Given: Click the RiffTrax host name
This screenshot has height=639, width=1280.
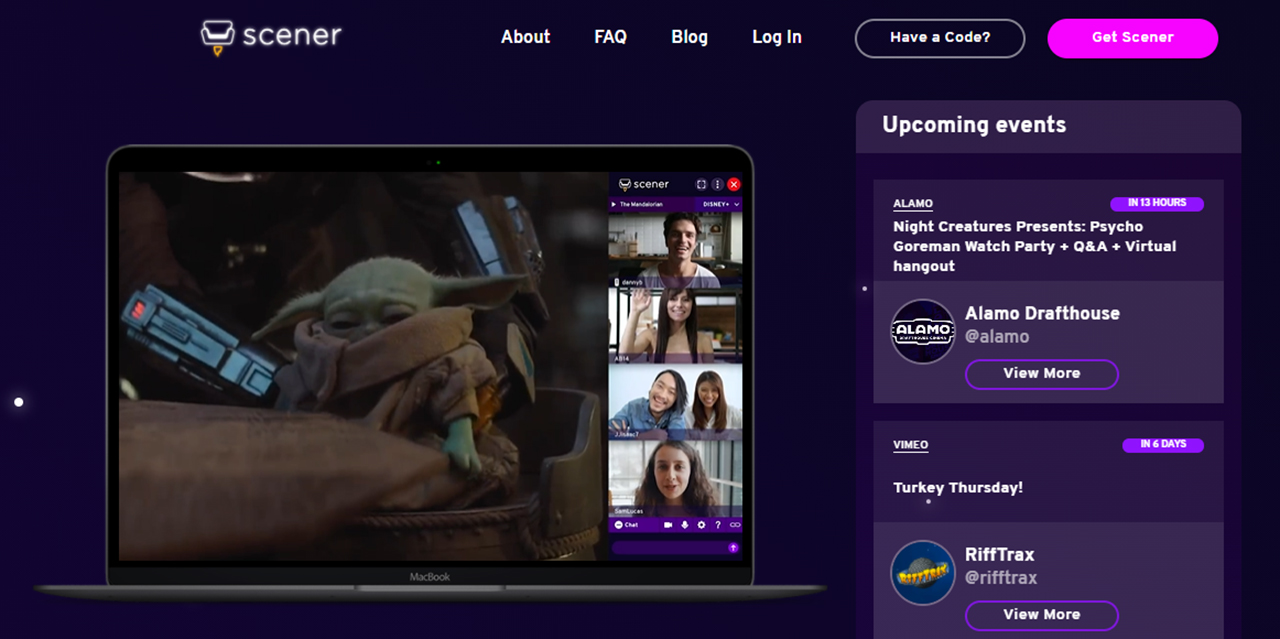Looking at the screenshot, I should point(1000,554).
